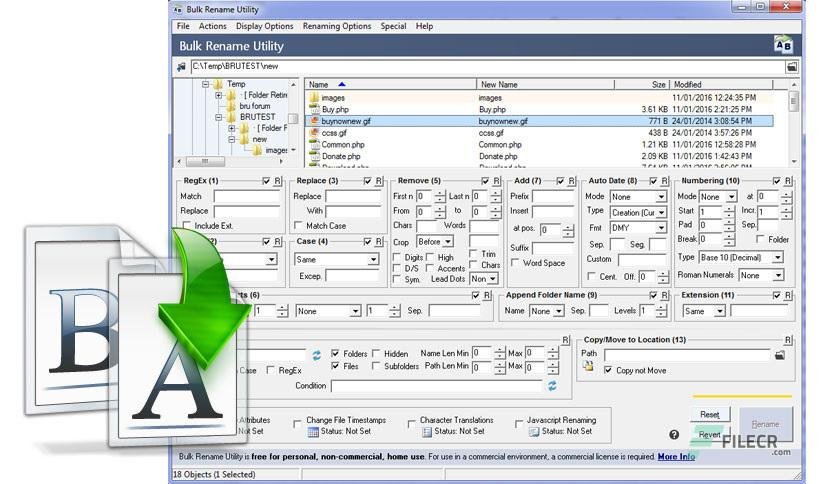Click the navigate-up icon left of path

point(181,67)
